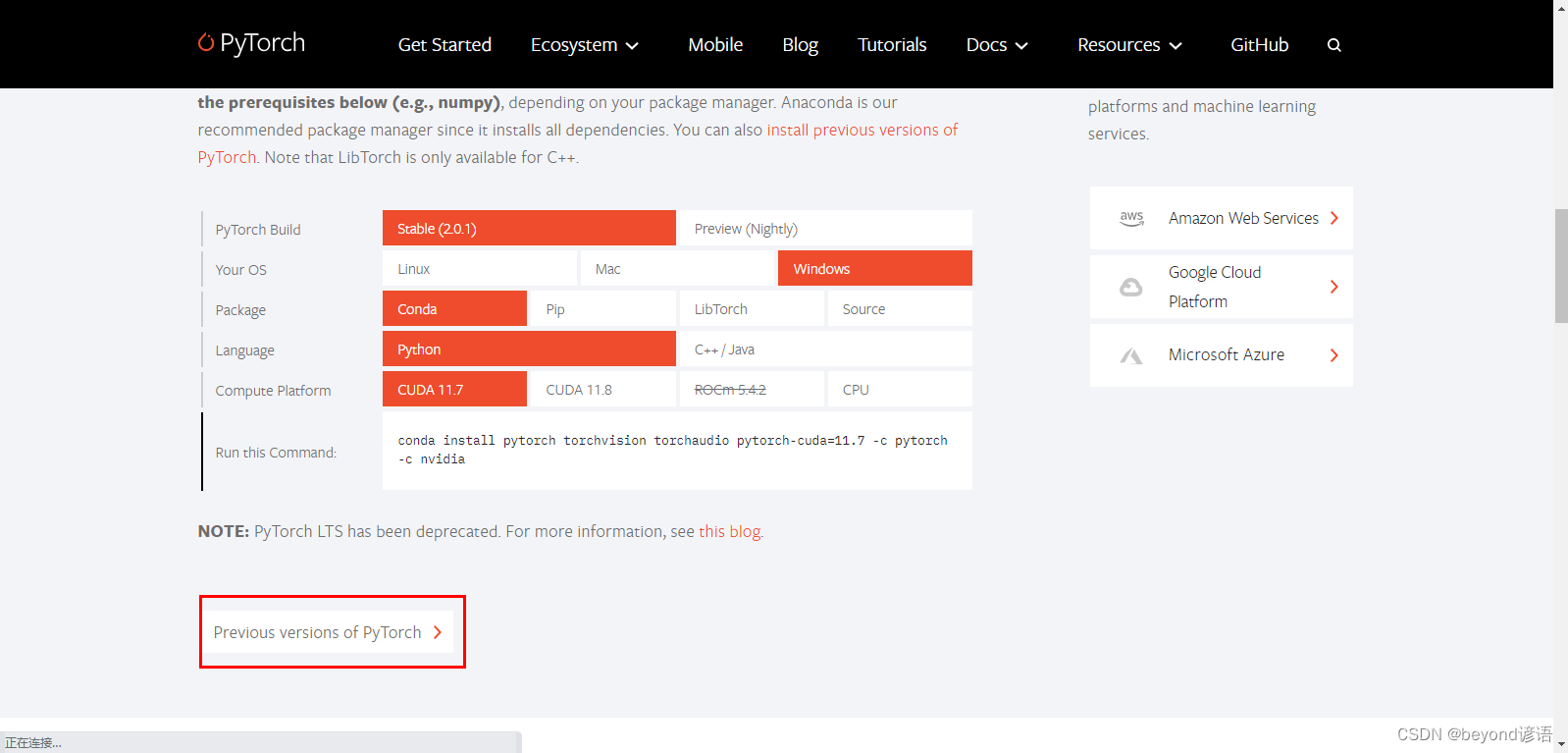Click the scrollbar up arrow
The width and height of the screenshot is (1568, 753).
pos(1561,7)
